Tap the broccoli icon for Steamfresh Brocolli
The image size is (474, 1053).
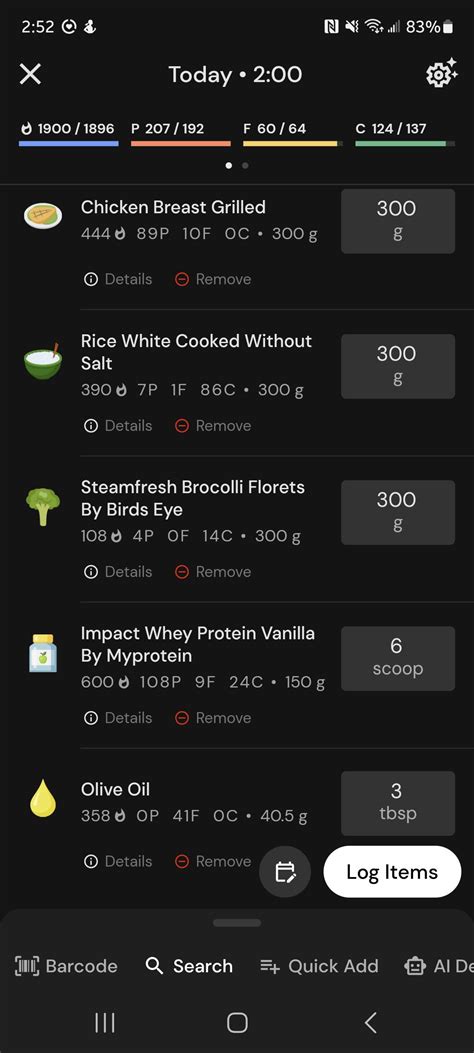(x=43, y=507)
